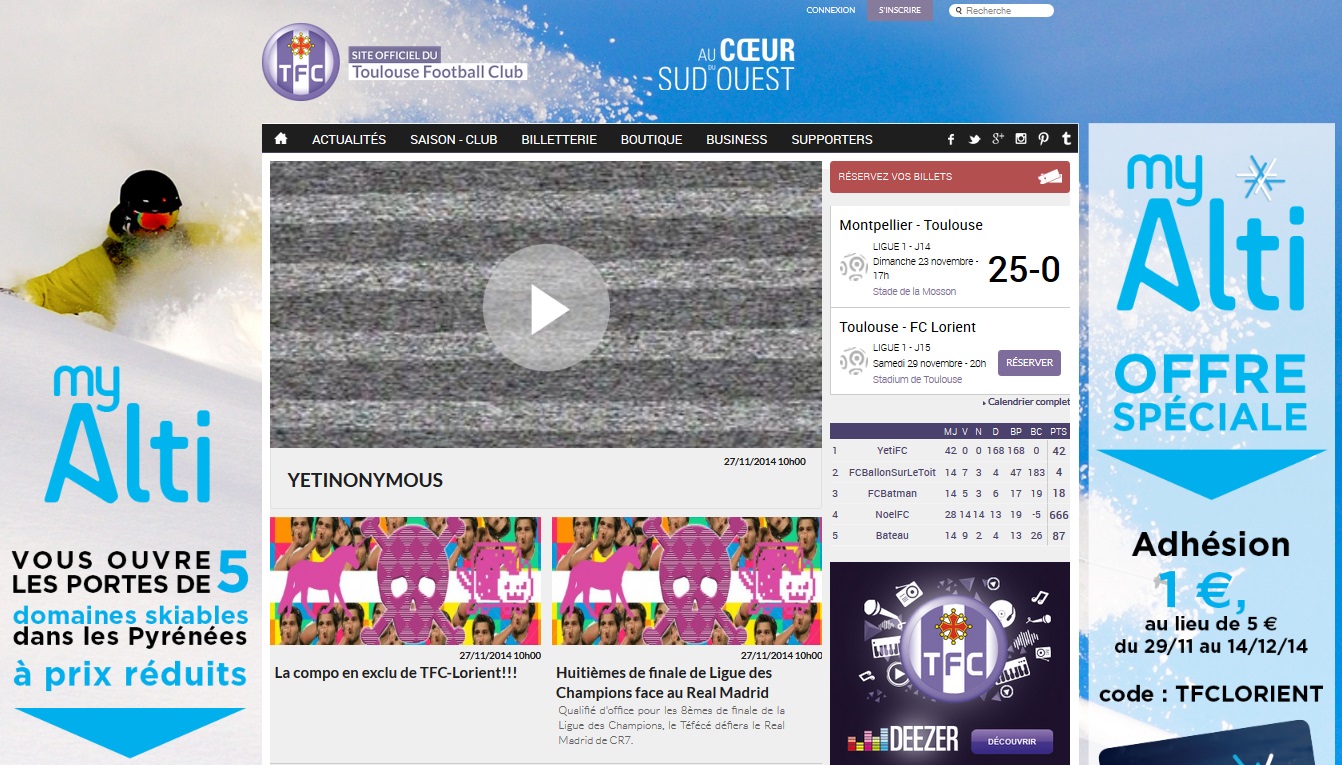Click the Au Coeur du Sud Ouest logo
Image resolution: width=1342 pixels, height=765 pixels.
726,65
